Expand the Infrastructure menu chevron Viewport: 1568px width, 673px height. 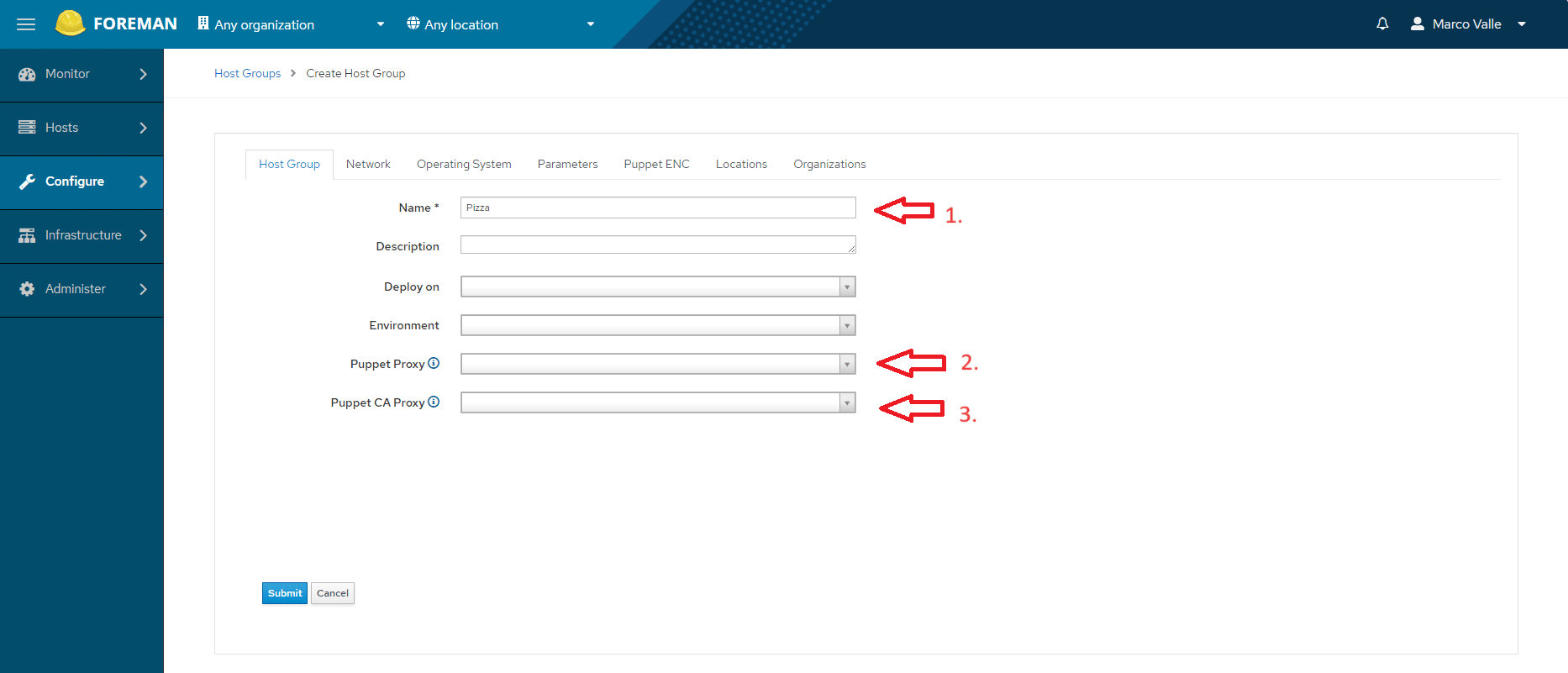coord(143,235)
